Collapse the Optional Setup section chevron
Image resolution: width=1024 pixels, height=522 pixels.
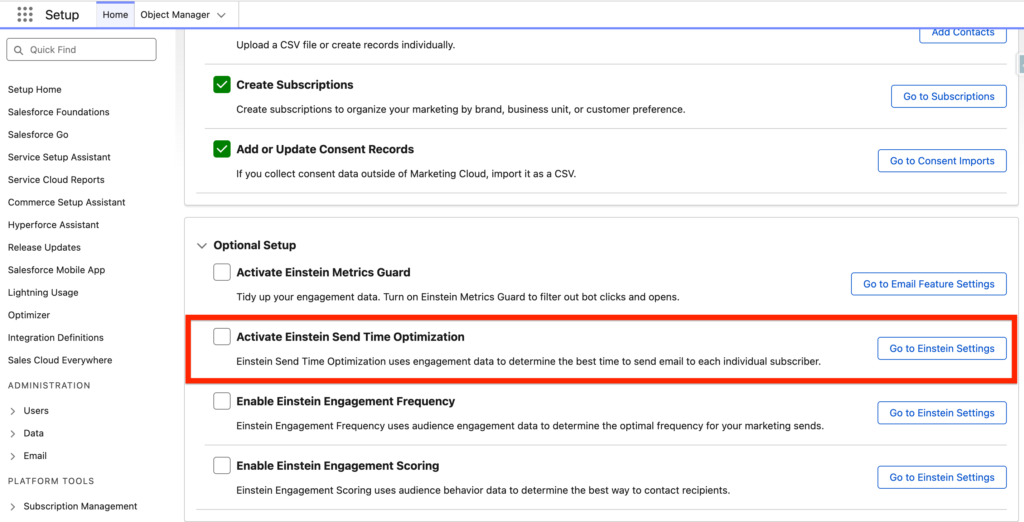(202, 245)
